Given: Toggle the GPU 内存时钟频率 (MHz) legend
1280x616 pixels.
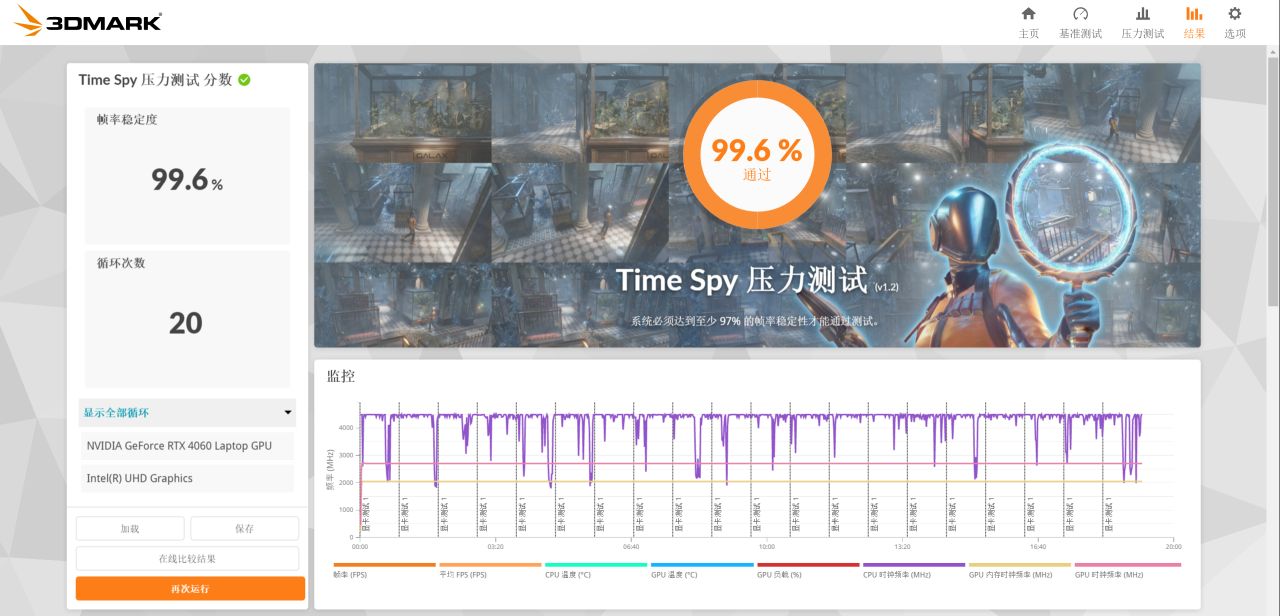Looking at the screenshot, I should [1020, 570].
